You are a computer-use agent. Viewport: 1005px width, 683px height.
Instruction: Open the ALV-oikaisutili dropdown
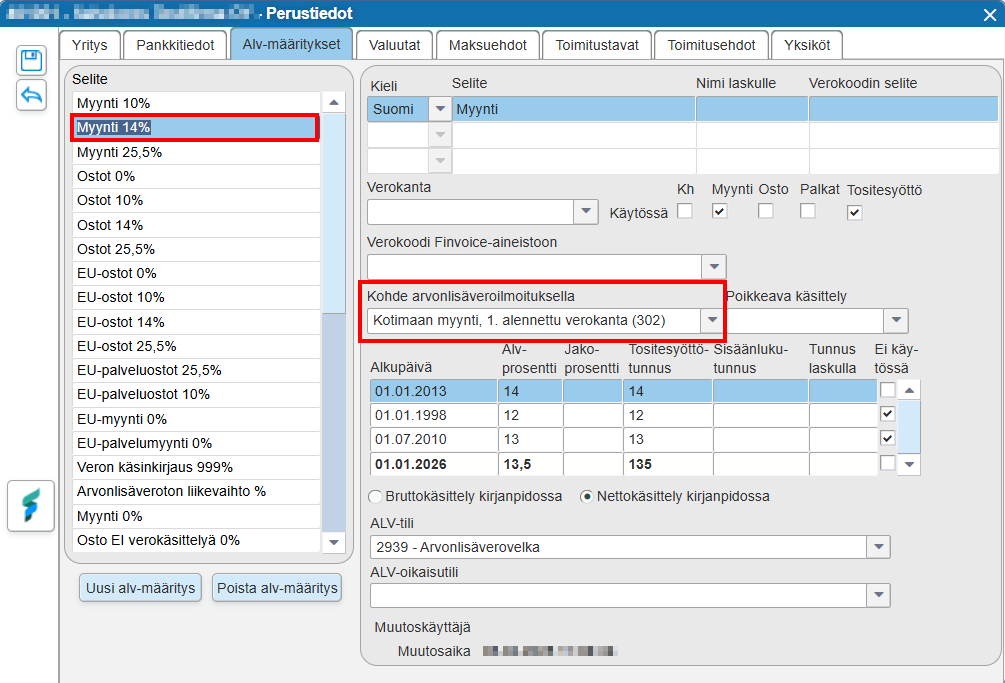[x=878, y=595]
